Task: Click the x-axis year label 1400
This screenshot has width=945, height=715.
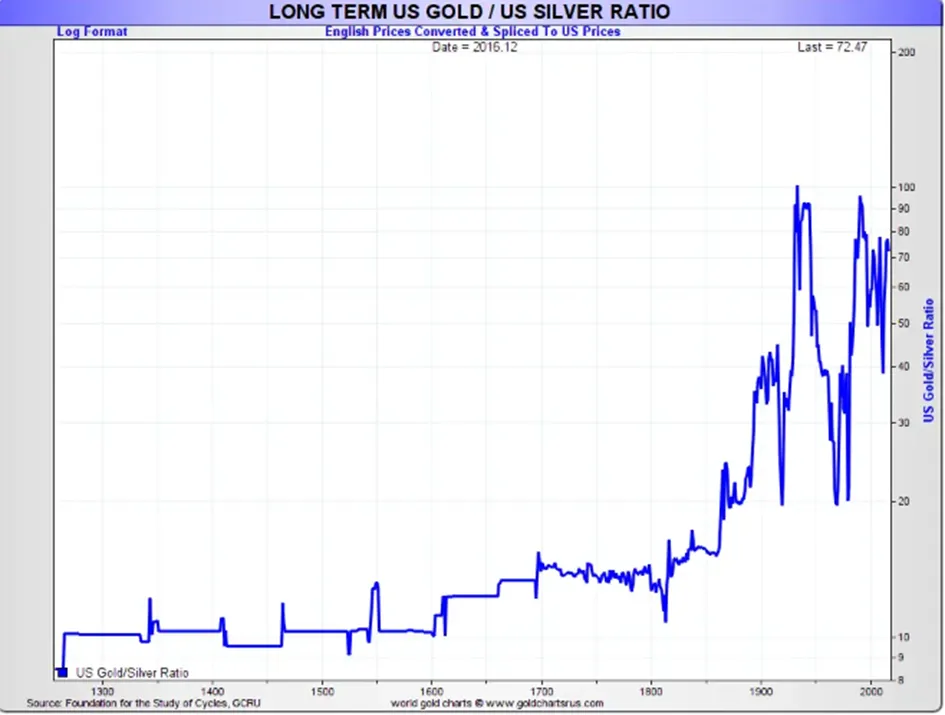Action: 213,691
